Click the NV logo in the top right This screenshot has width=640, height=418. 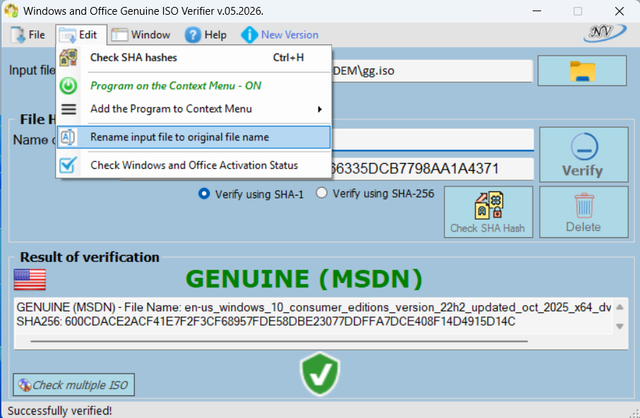[x=604, y=33]
